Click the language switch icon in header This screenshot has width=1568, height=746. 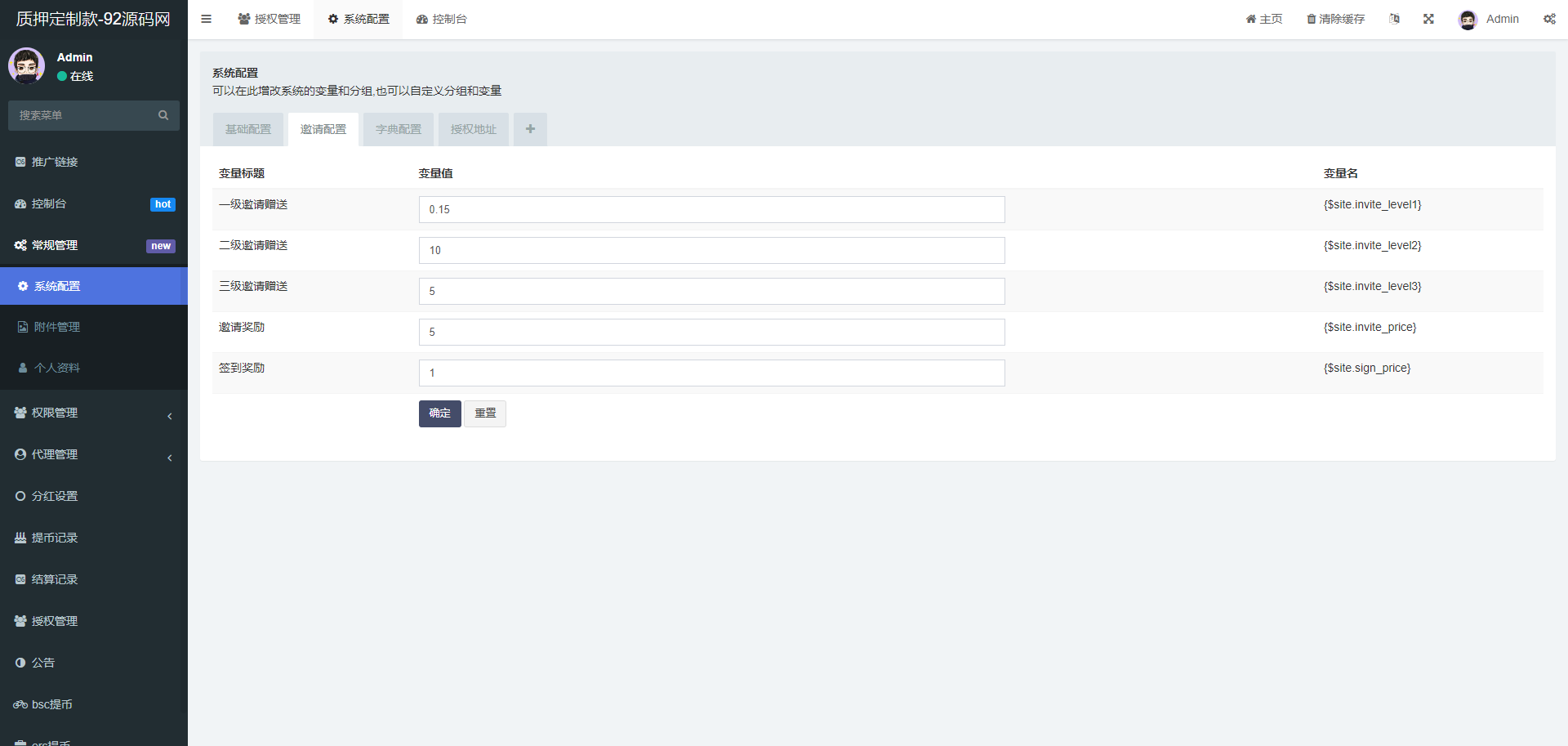pos(1394,19)
